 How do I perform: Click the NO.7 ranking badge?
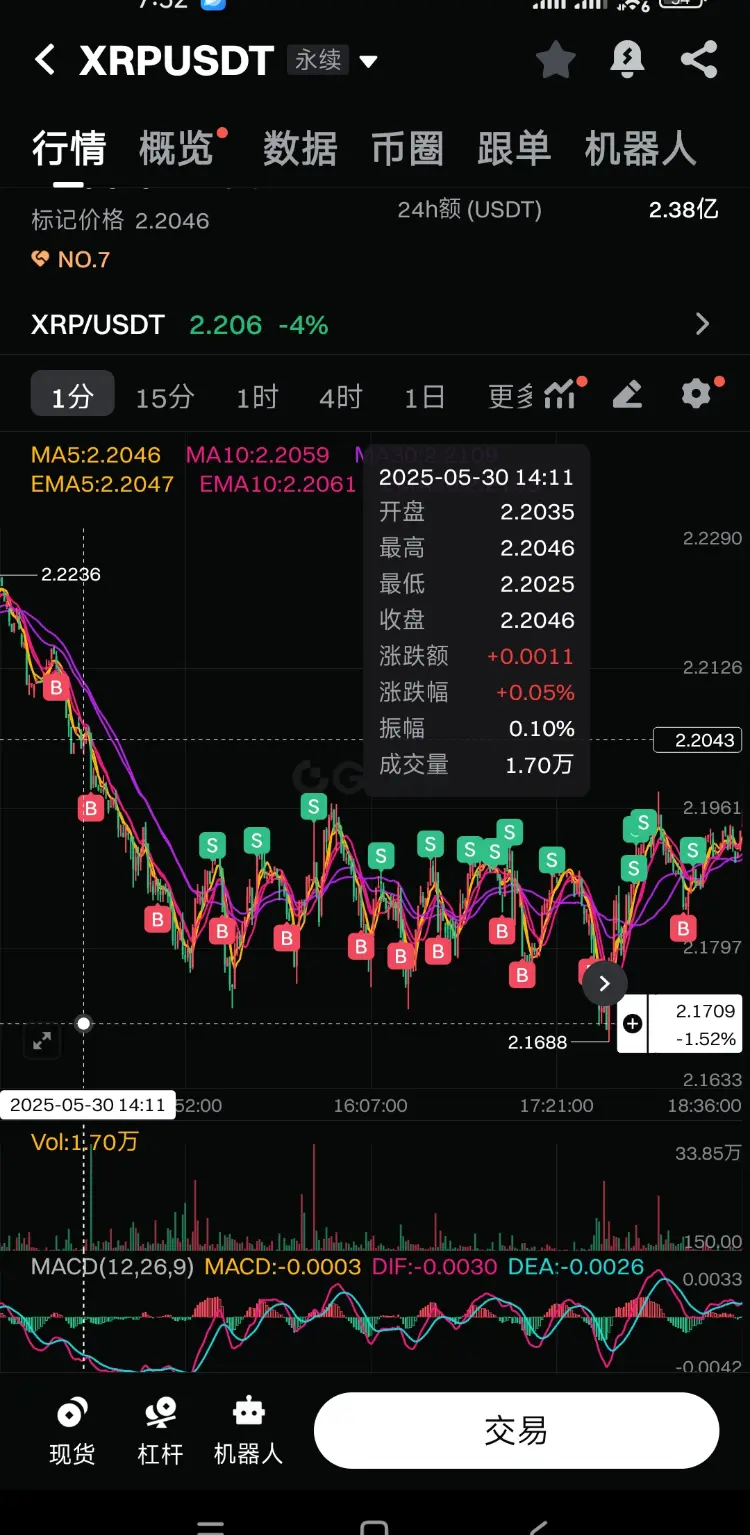(x=71, y=260)
